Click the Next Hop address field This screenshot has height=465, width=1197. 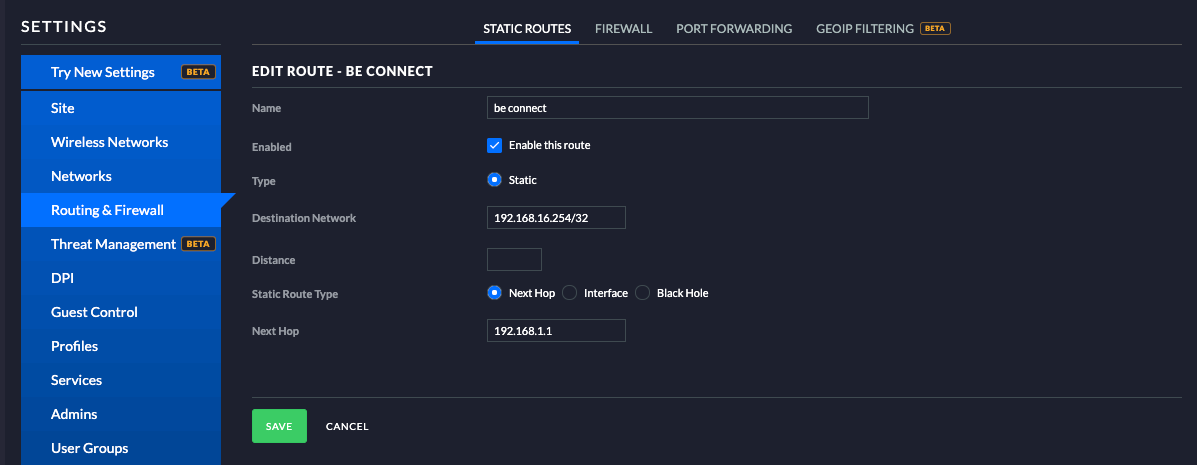coord(556,330)
